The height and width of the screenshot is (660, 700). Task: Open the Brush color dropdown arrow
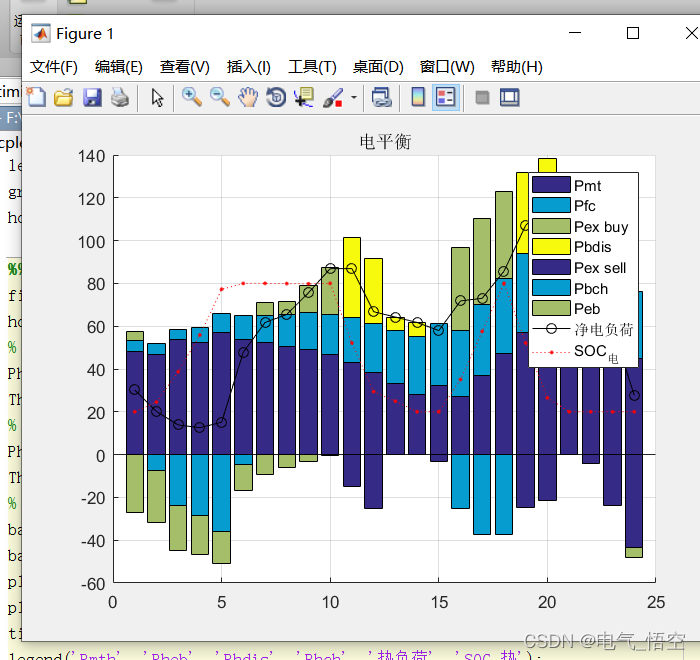pyautogui.click(x=354, y=97)
